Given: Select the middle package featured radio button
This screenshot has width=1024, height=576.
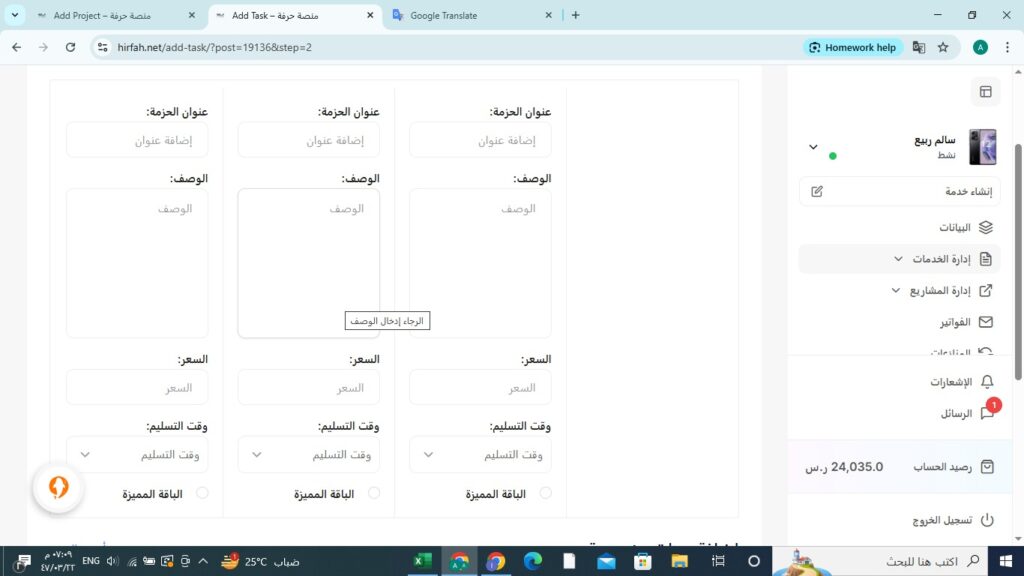Looking at the screenshot, I should click(374, 493).
